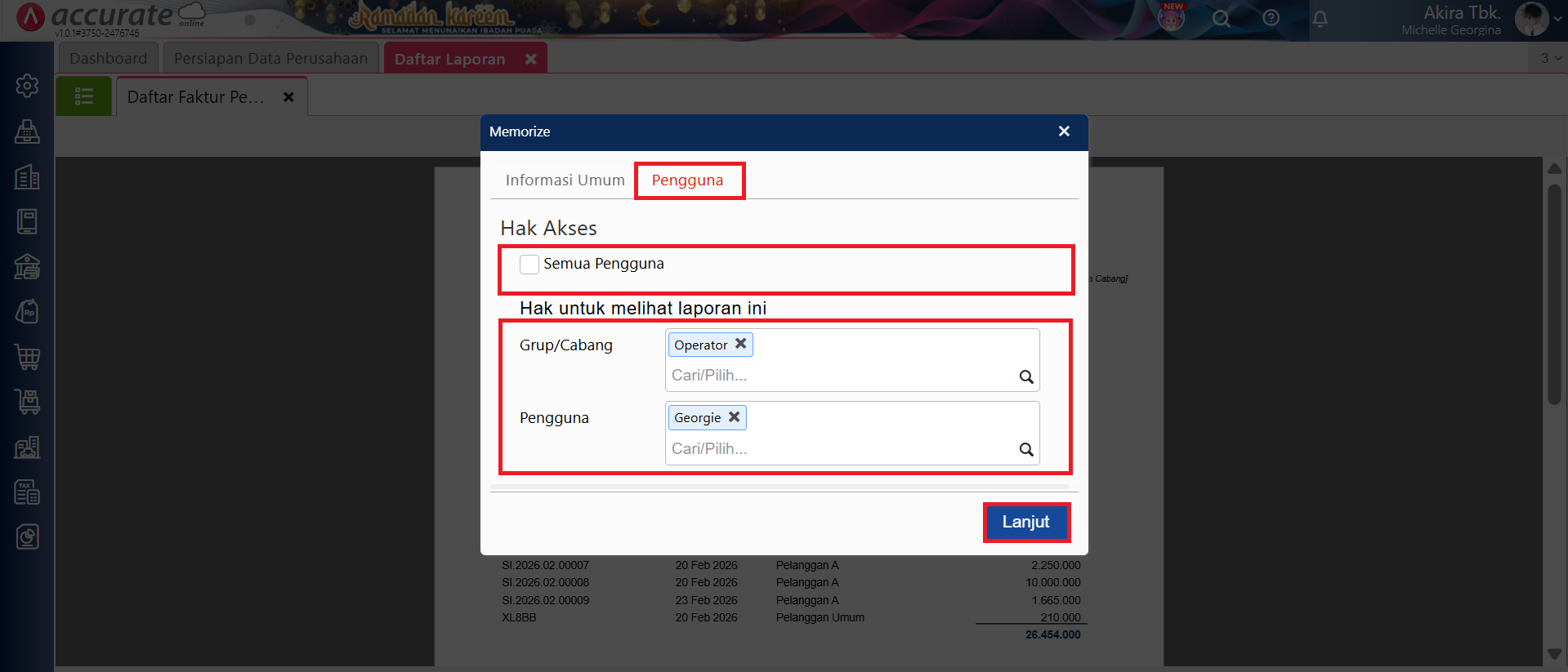1568x672 pixels.
Task: Open the shopping cart sidebar module
Action: click(27, 357)
